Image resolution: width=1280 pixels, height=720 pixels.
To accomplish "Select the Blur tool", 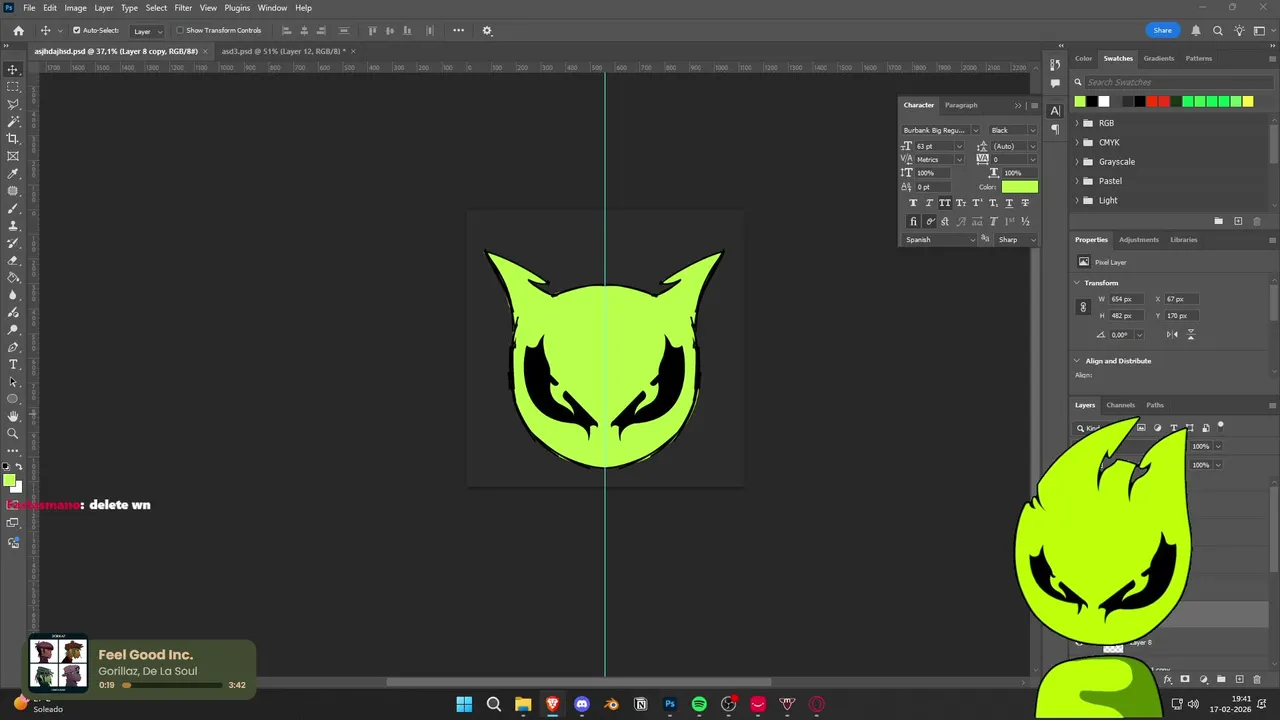I will pos(13,295).
